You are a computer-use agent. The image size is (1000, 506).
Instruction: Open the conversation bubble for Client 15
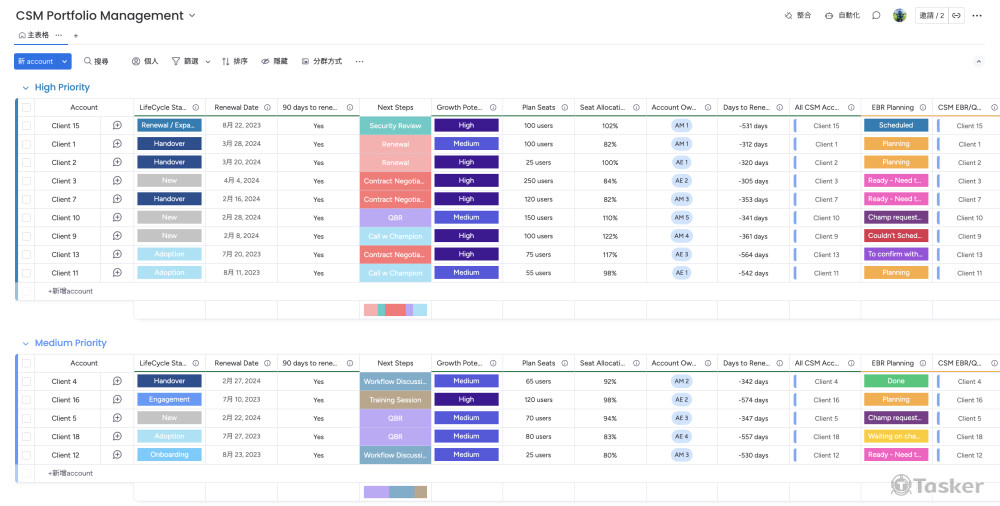coord(117,126)
